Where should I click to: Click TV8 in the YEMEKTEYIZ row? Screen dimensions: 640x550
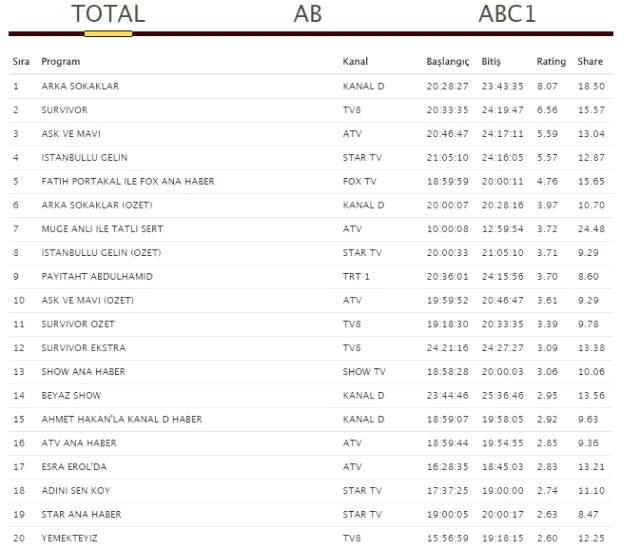click(351, 538)
